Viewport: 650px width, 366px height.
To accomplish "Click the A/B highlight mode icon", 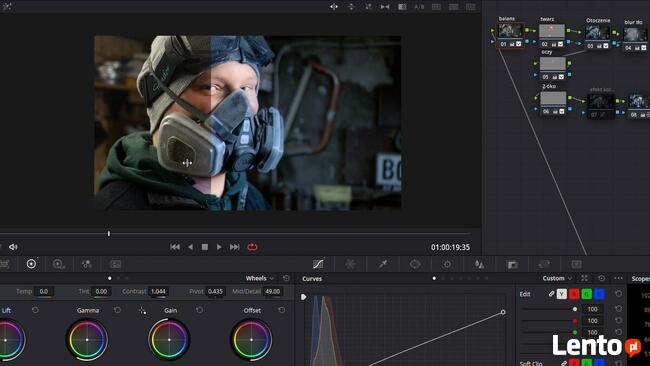I will pos(419,7).
